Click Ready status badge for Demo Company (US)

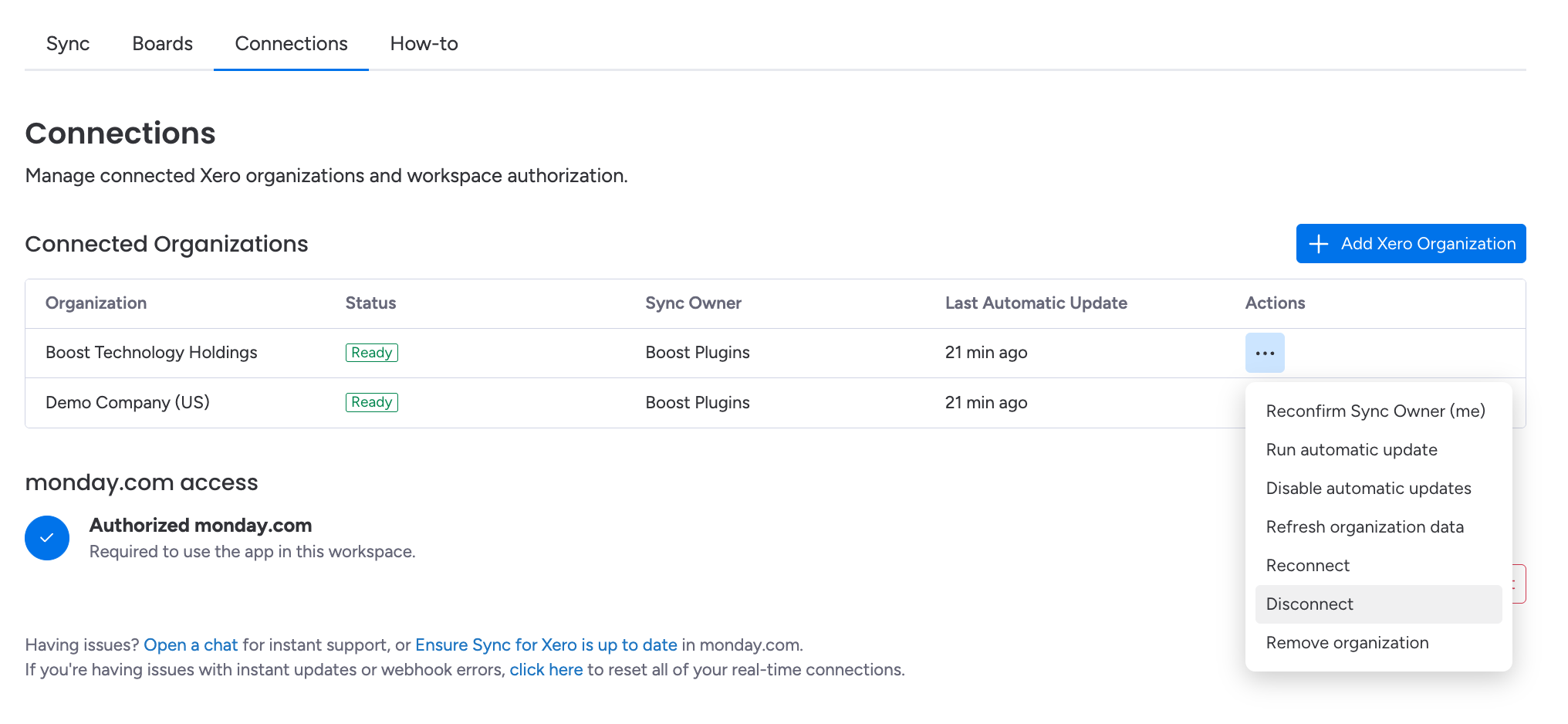pos(372,403)
